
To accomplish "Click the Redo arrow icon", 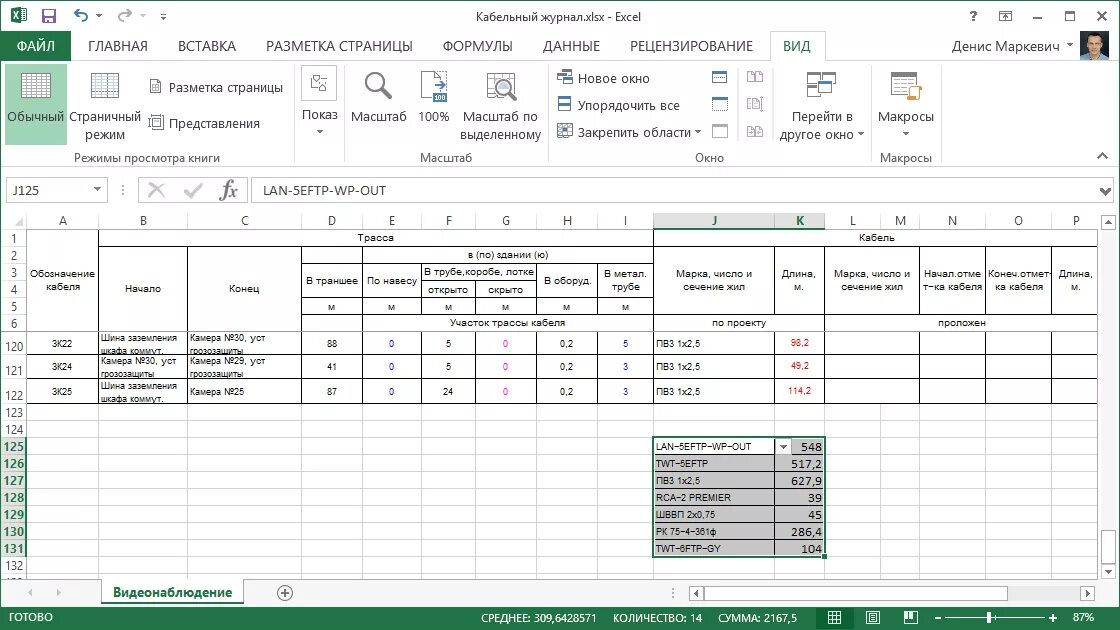I will pyautogui.click(x=125, y=16).
